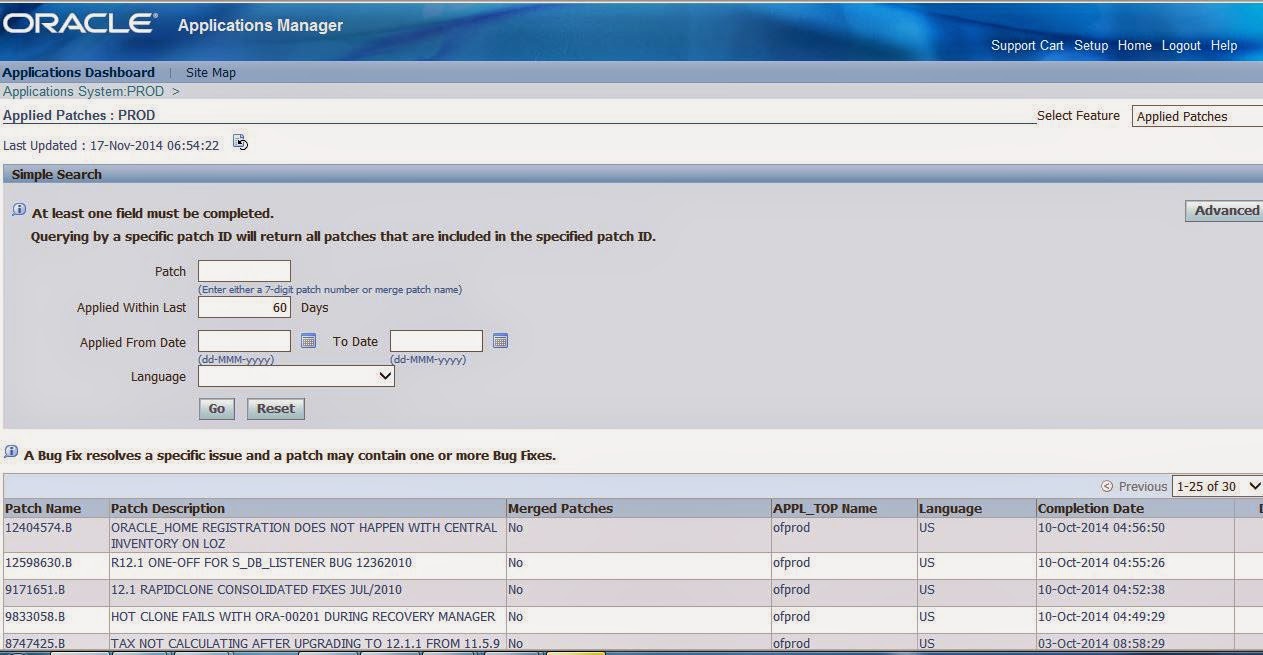Click the Previous page arrow icon
Viewport: 1263px width, 655px height.
tap(1107, 486)
